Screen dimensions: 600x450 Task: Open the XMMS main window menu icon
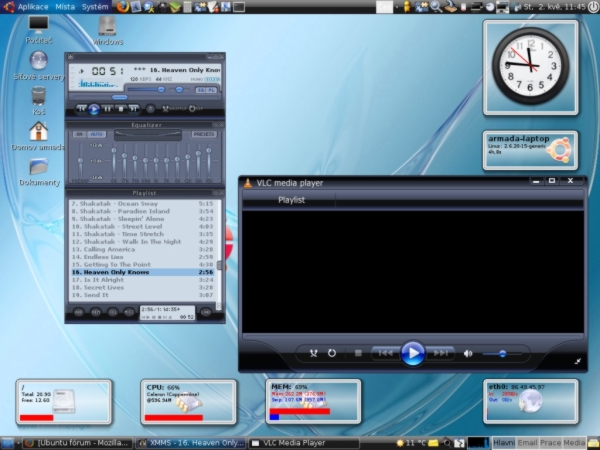pyautogui.click(x=70, y=57)
